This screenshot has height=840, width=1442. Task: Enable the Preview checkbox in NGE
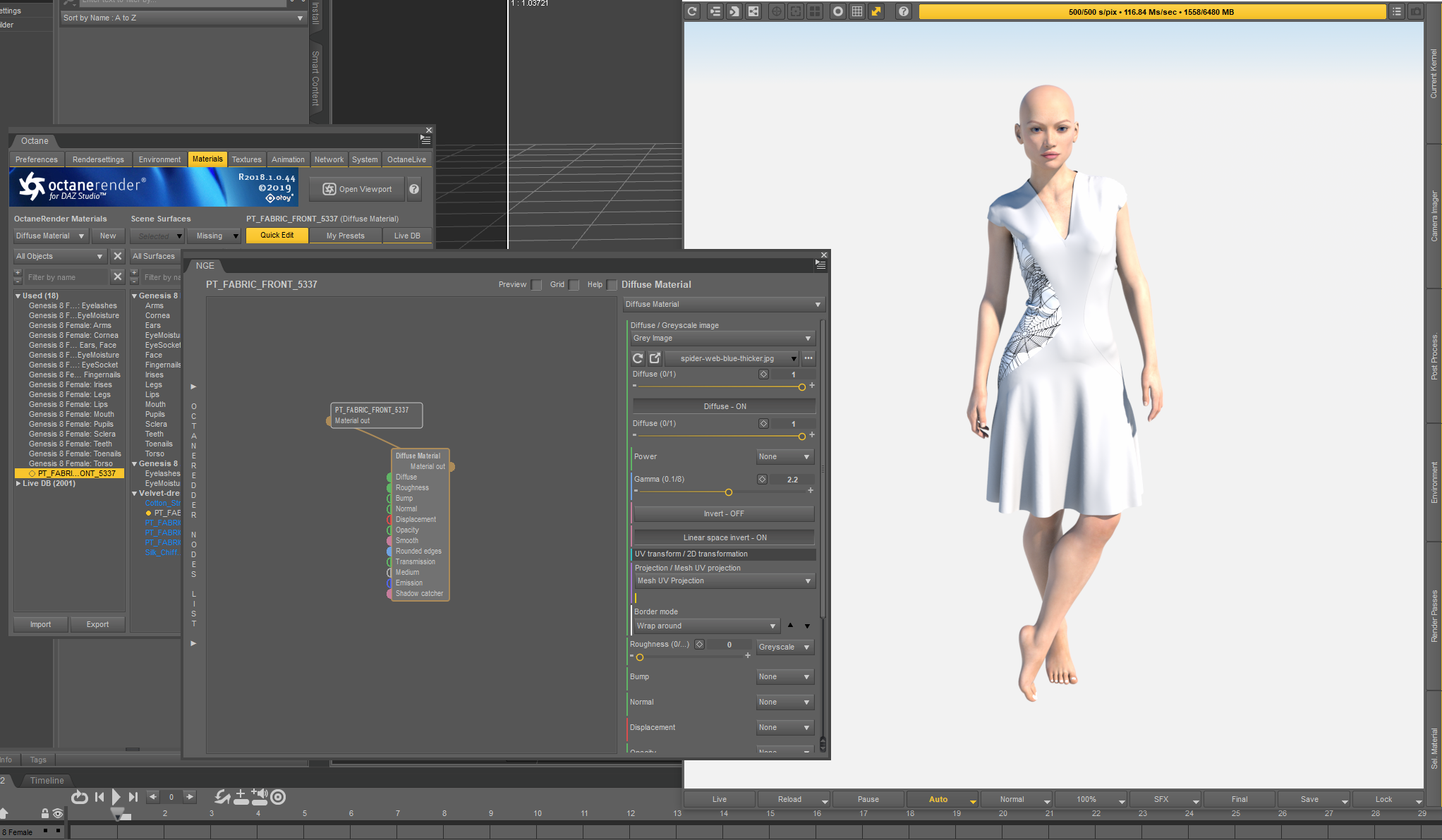pos(537,285)
